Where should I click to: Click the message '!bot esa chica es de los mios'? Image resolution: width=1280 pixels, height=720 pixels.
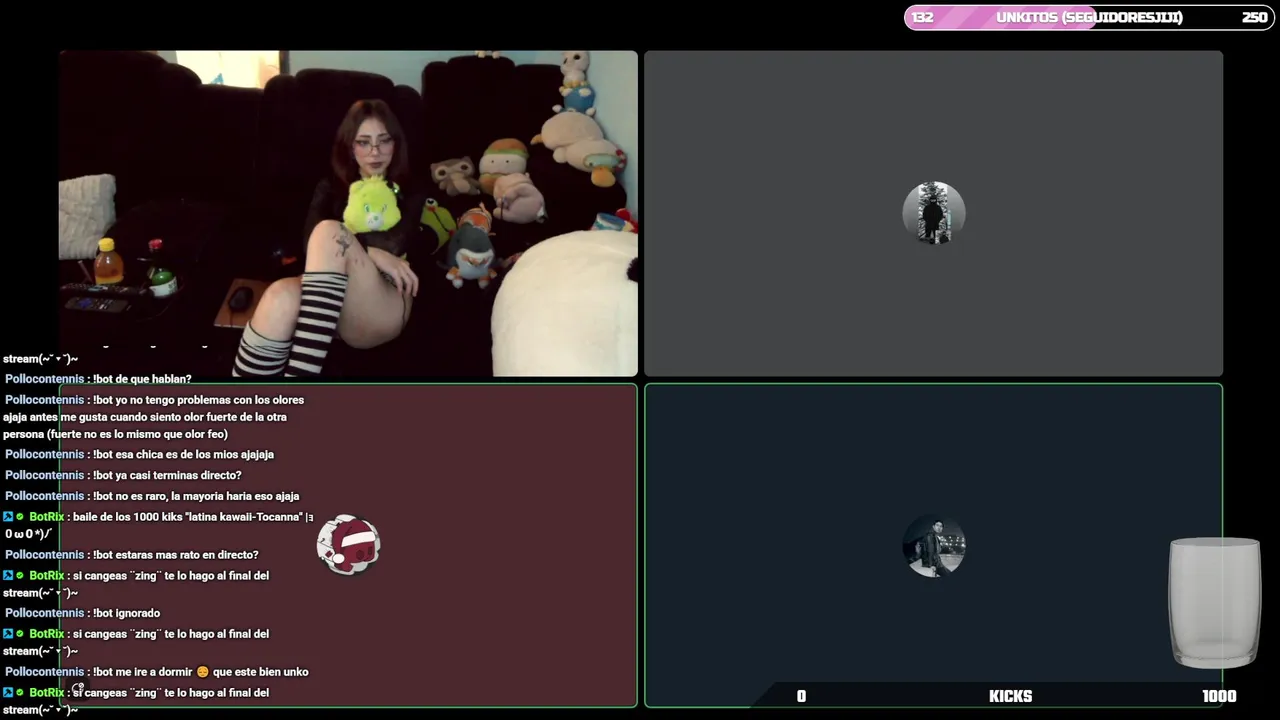139,454
